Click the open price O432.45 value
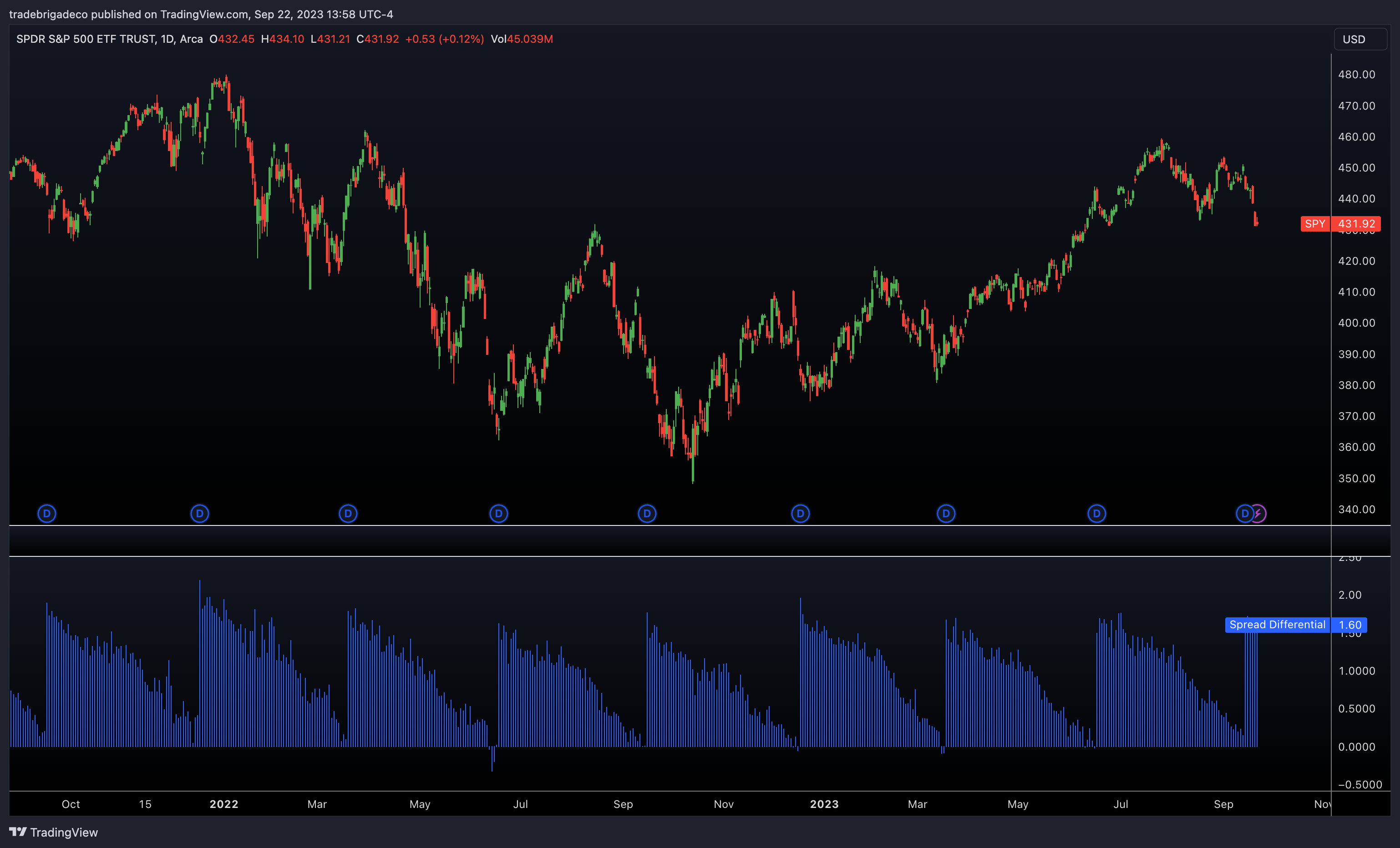 232,39
